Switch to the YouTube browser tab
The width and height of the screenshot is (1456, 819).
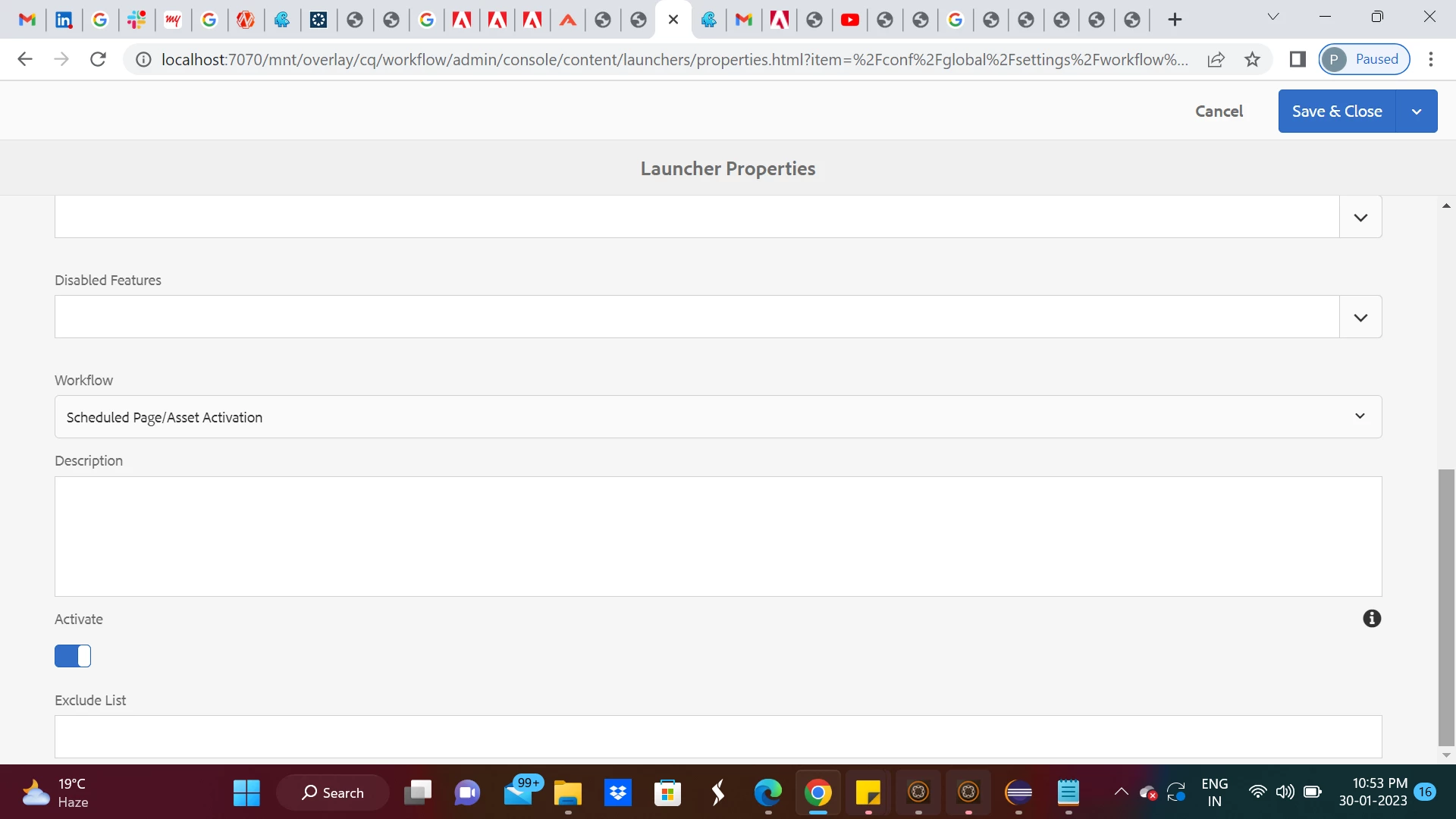point(849,20)
